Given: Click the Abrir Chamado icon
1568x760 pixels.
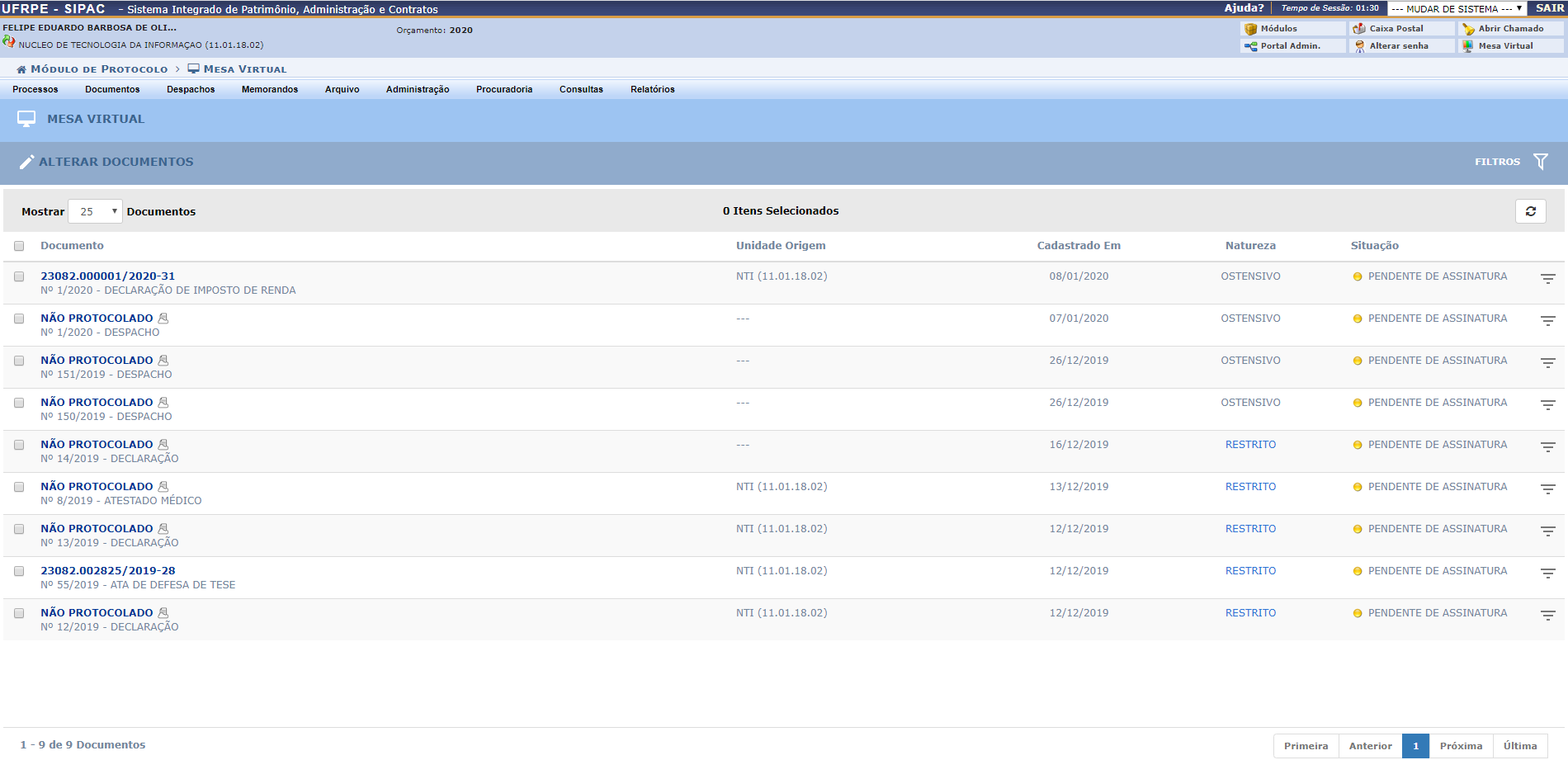Looking at the screenshot, I should pos(1468,28).
